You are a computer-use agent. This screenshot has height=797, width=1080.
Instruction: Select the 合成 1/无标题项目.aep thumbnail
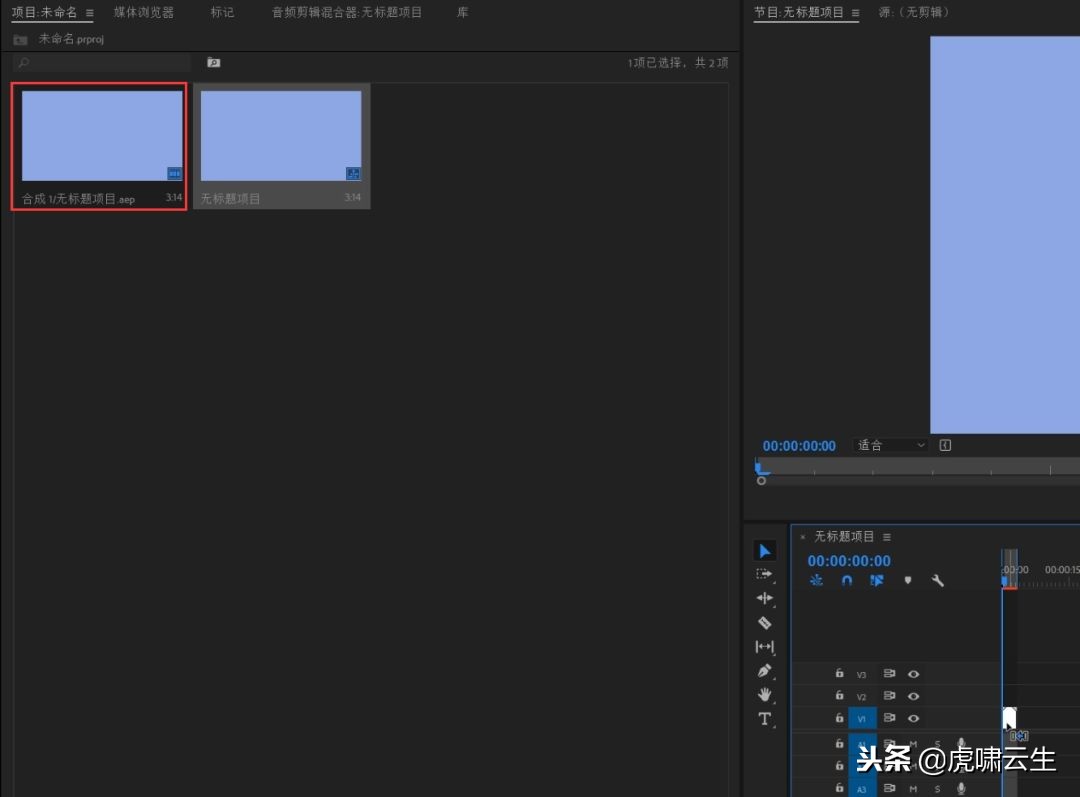pyautogui.click(x=99, y=135)
